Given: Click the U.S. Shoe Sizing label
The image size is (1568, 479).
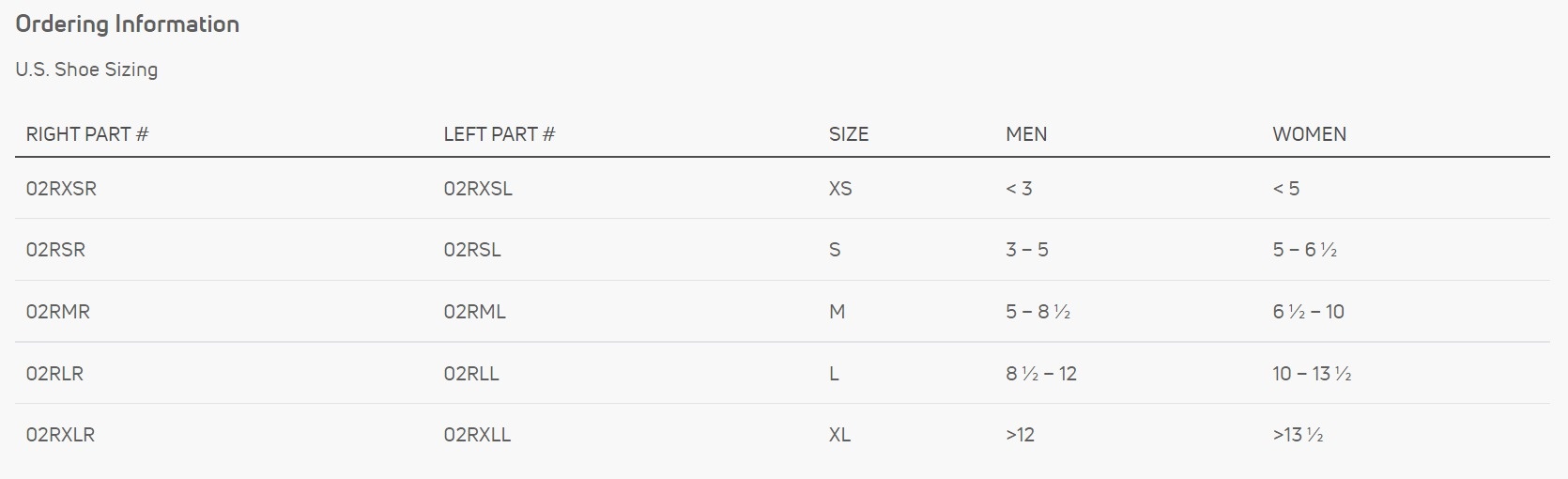Looking at the screenshot, I should pos(86,70).
